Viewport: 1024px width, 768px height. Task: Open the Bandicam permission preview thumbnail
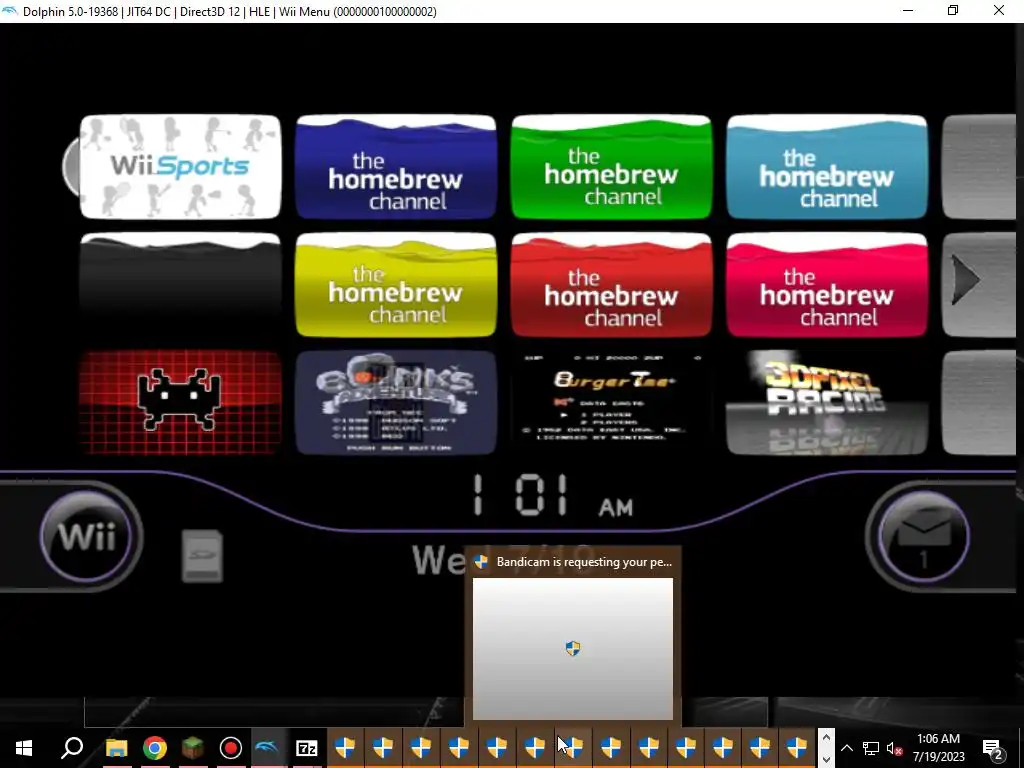point(573,648)
